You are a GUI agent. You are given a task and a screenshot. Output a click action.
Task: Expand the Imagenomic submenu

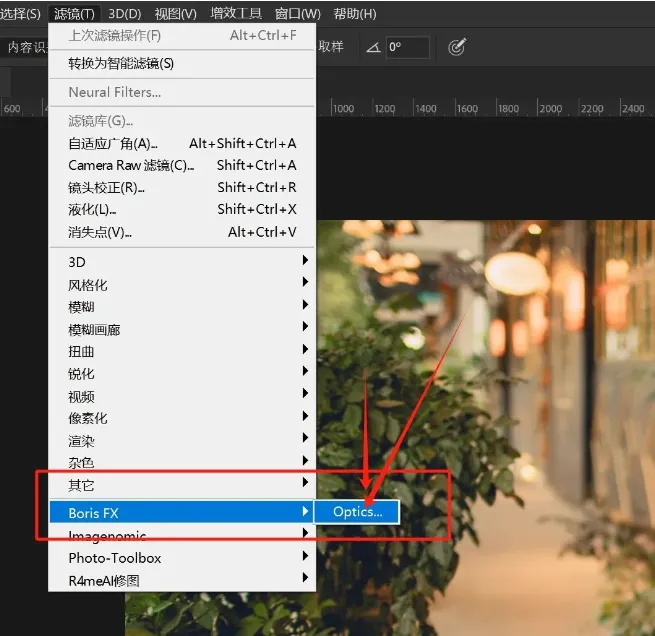point(182,535)
